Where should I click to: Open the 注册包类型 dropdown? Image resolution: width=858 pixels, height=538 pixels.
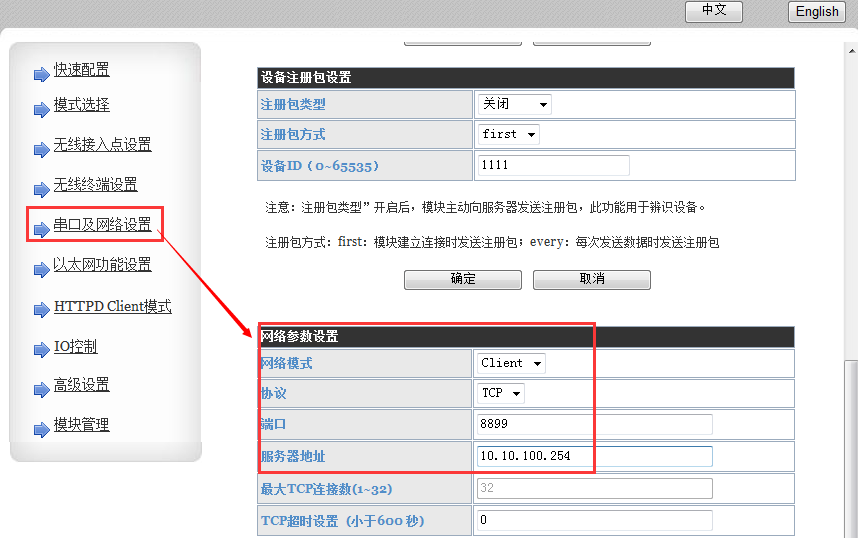click(514, 104)
